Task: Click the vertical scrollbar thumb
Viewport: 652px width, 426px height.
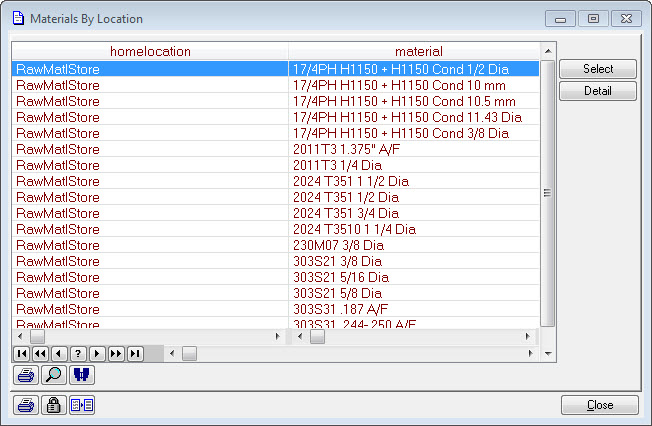Action: (548, 193)
